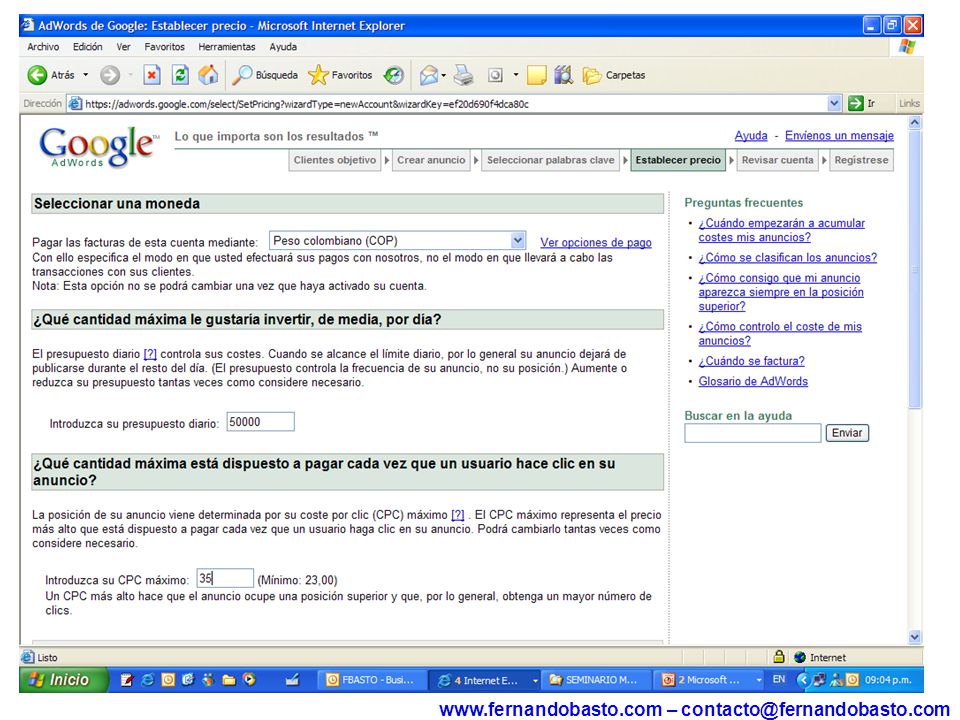Stop page loading with the red X icon
This screenshot has width=960, height=720.
(151, 75)
